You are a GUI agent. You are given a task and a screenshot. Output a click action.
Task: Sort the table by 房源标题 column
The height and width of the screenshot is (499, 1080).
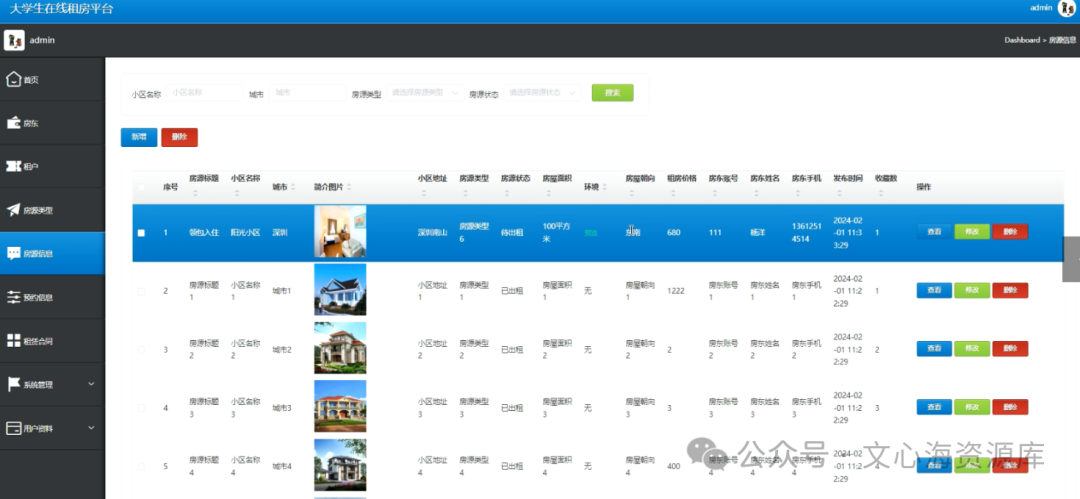click(195, 194)
